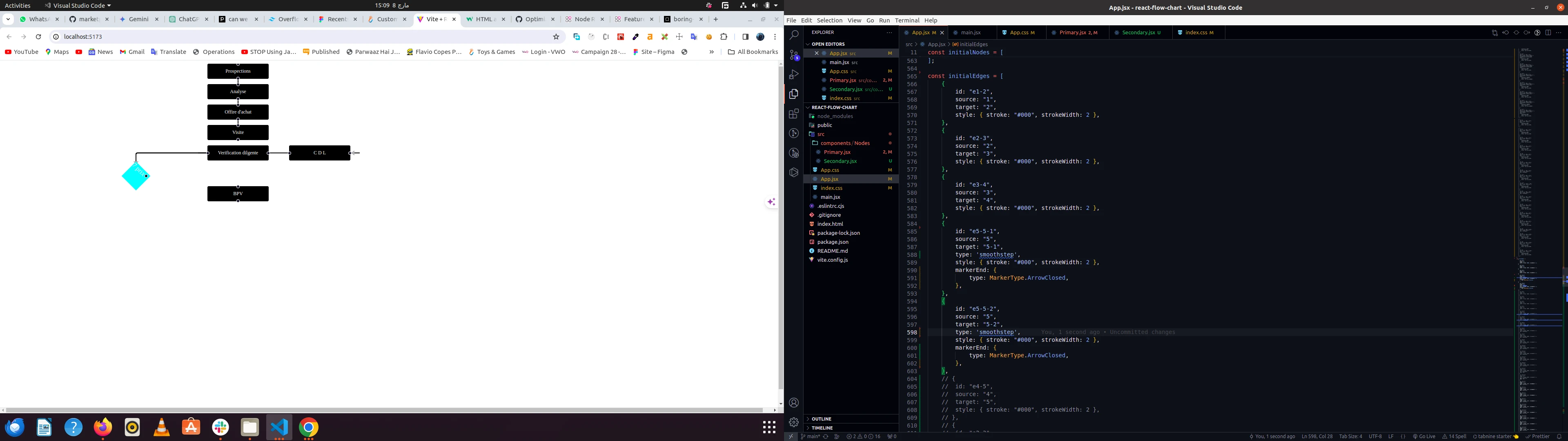Screen dimensions: 1568x441
Task: Expand the OUTLINE section
Action: [x=821, y=419]
